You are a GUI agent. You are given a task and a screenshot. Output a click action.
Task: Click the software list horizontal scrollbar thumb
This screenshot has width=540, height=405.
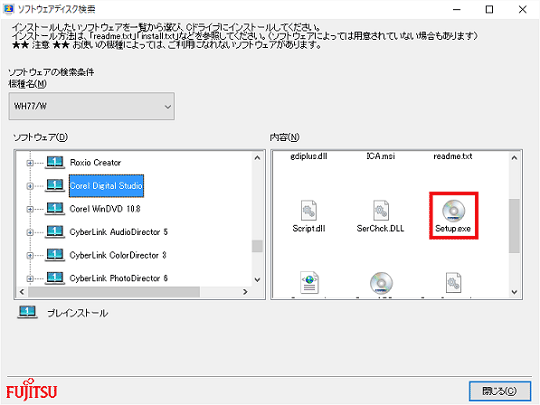(114, 292)
